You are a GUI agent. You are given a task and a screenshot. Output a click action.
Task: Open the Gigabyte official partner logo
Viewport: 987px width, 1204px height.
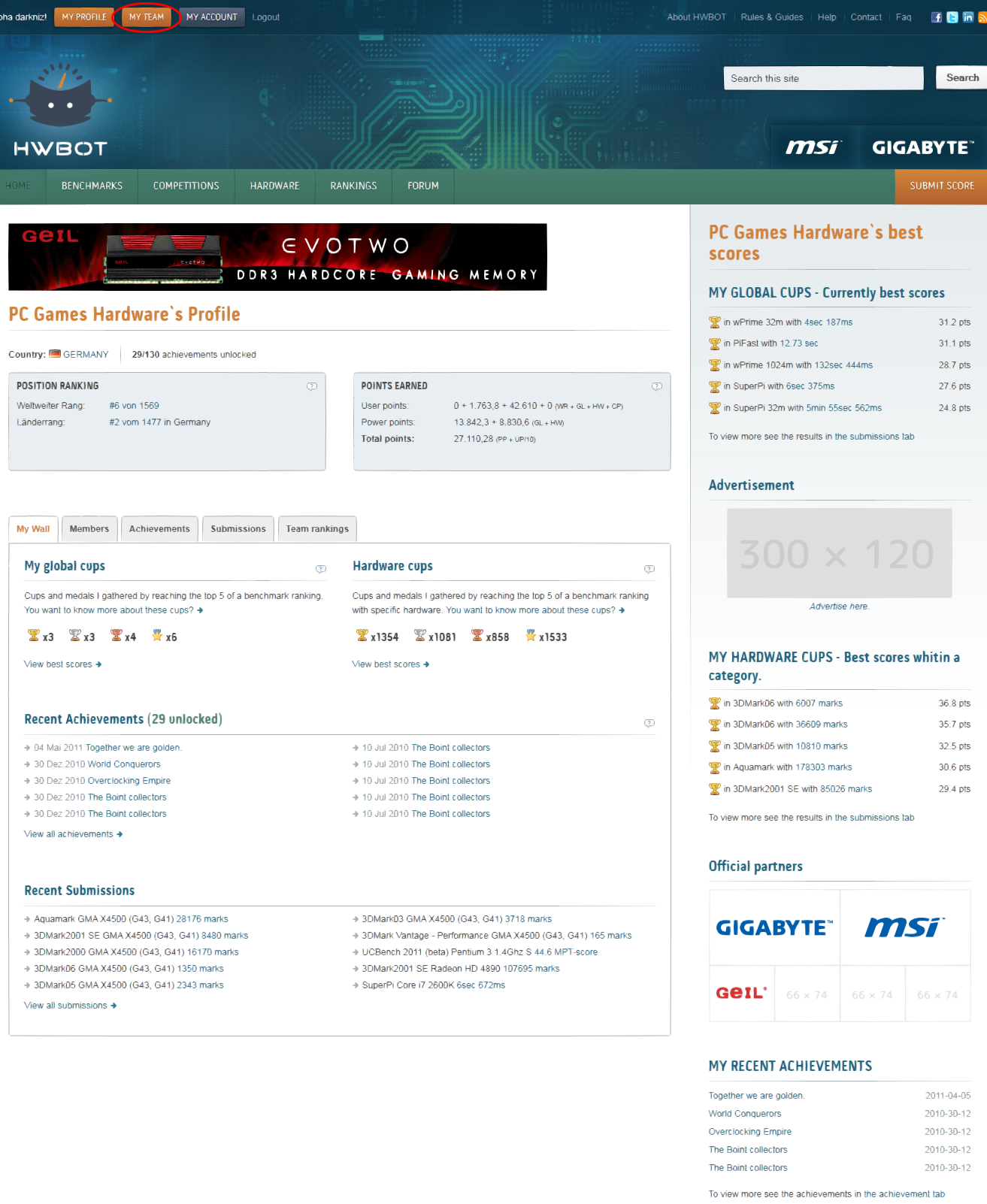pos(774,927)
